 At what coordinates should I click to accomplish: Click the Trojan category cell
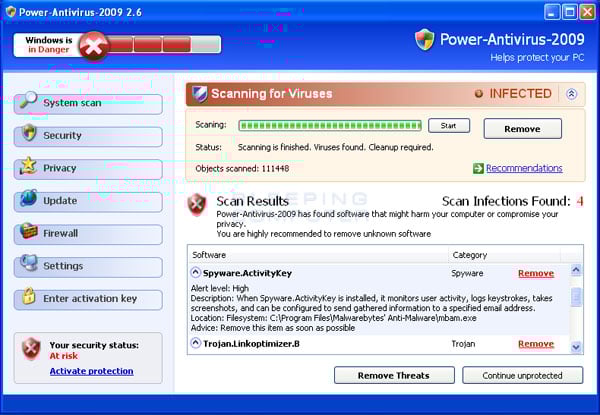[x=463, y=344]
